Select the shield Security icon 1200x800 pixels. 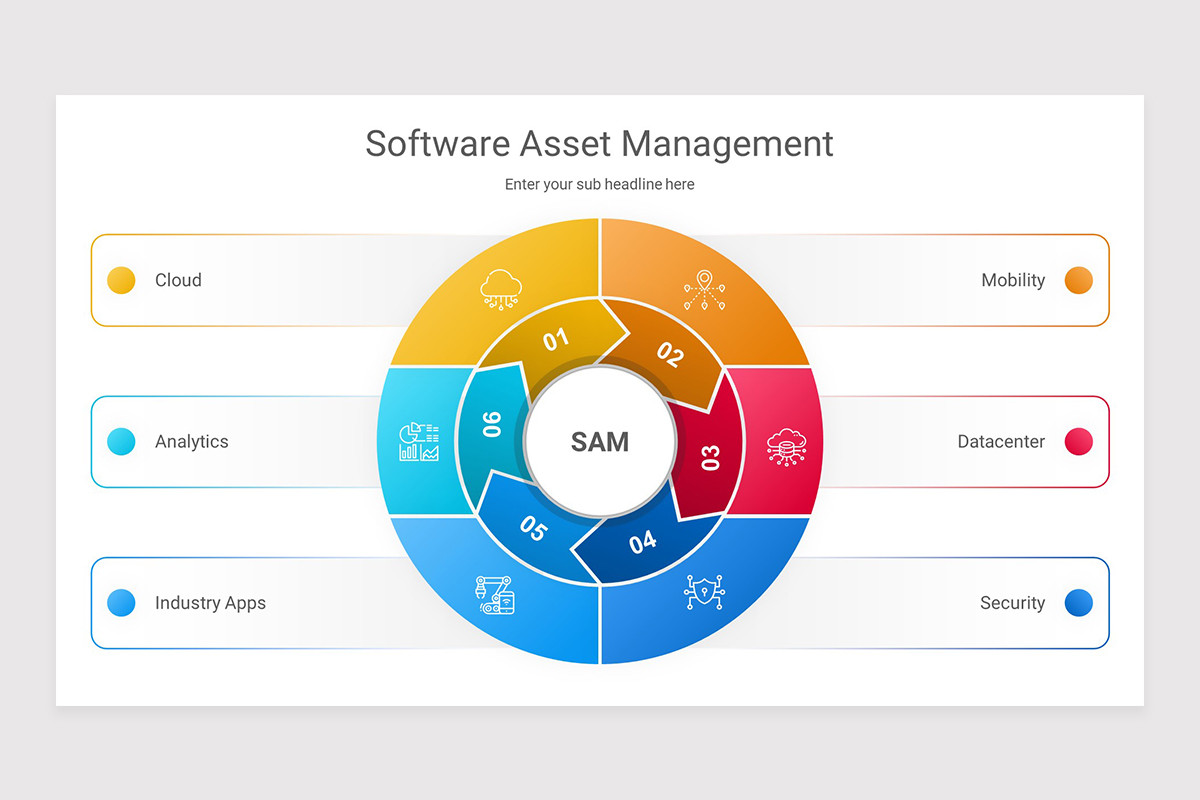click(x=703, y=592)
